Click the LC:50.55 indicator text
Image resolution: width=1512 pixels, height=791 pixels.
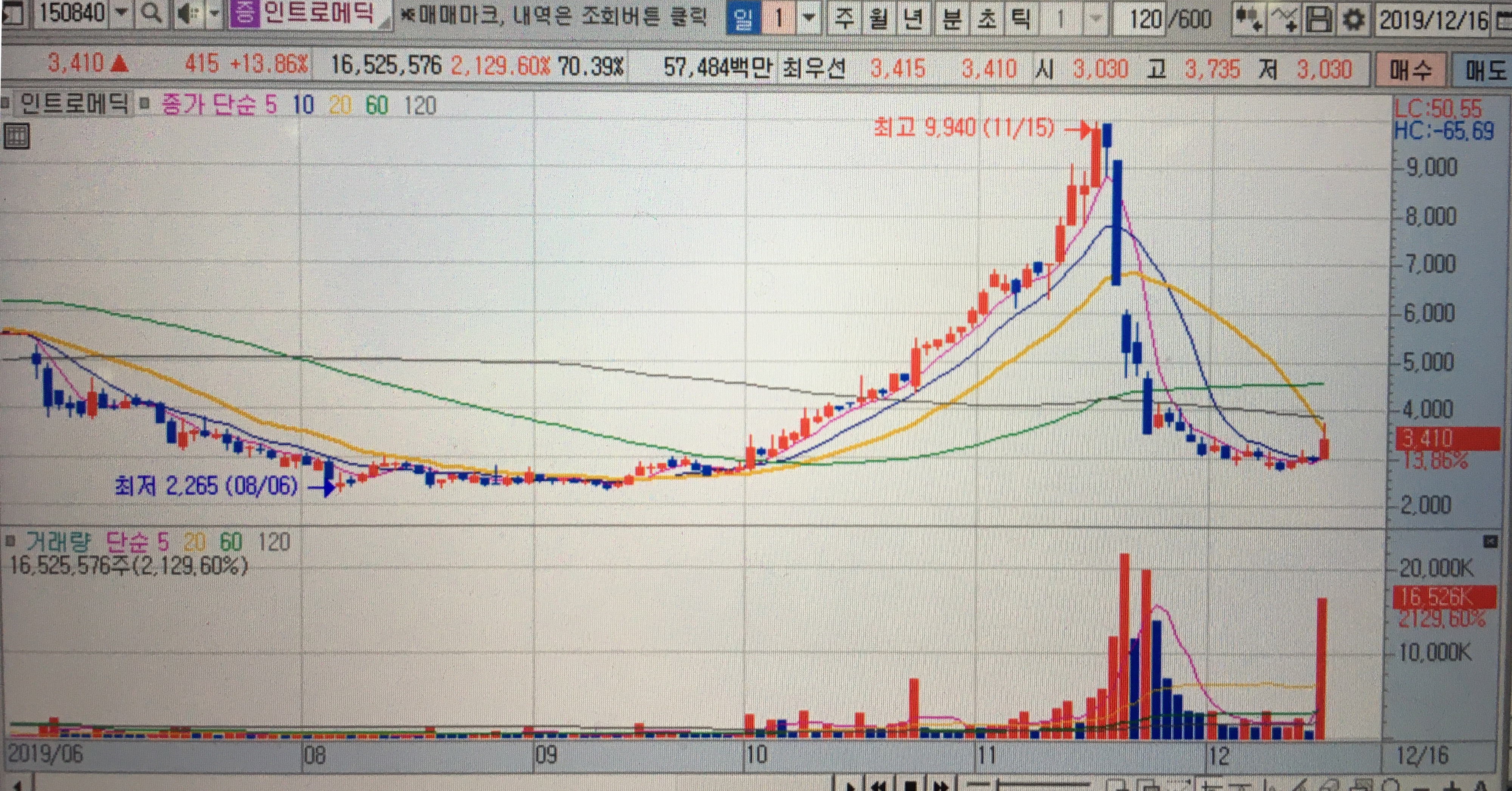point(1438,108)
